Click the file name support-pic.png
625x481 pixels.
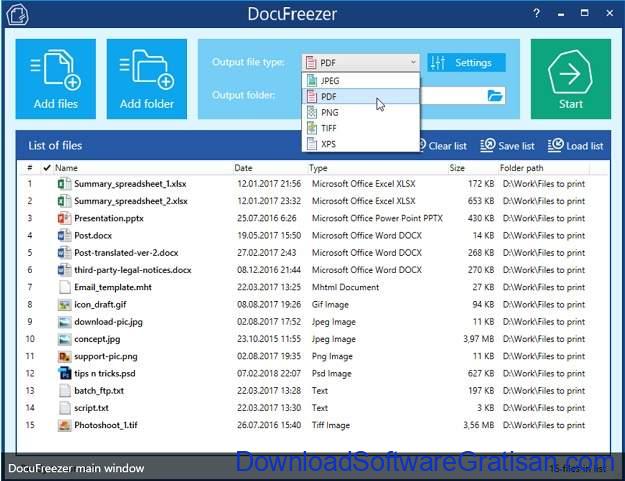pos(106,357)
